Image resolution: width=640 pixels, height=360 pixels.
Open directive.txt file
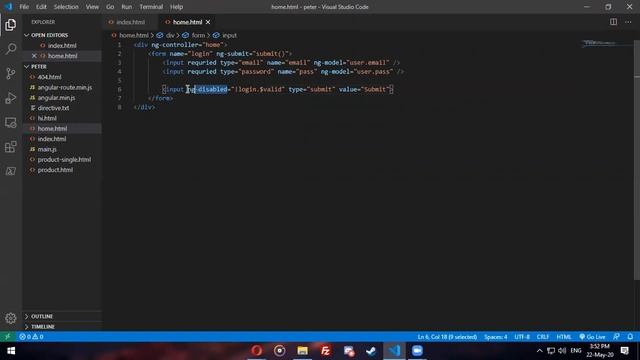(x=53, y=108)
